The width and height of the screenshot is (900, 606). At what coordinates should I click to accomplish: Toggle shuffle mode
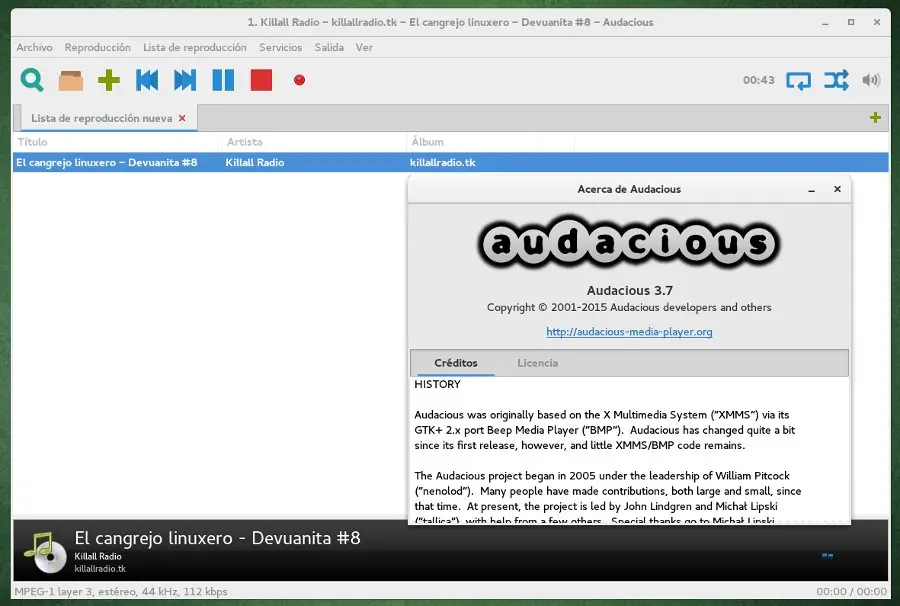tap(836, 80)
